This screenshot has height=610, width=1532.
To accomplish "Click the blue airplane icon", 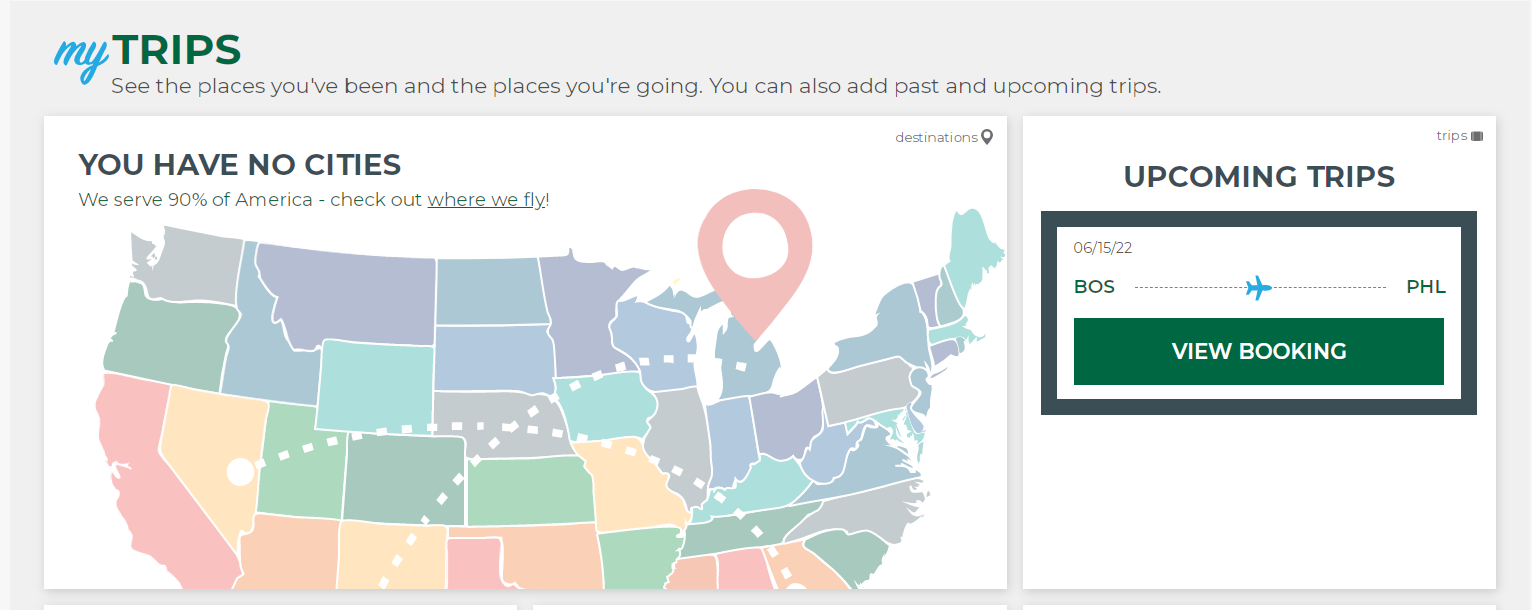I will [x=1259, y=288].
